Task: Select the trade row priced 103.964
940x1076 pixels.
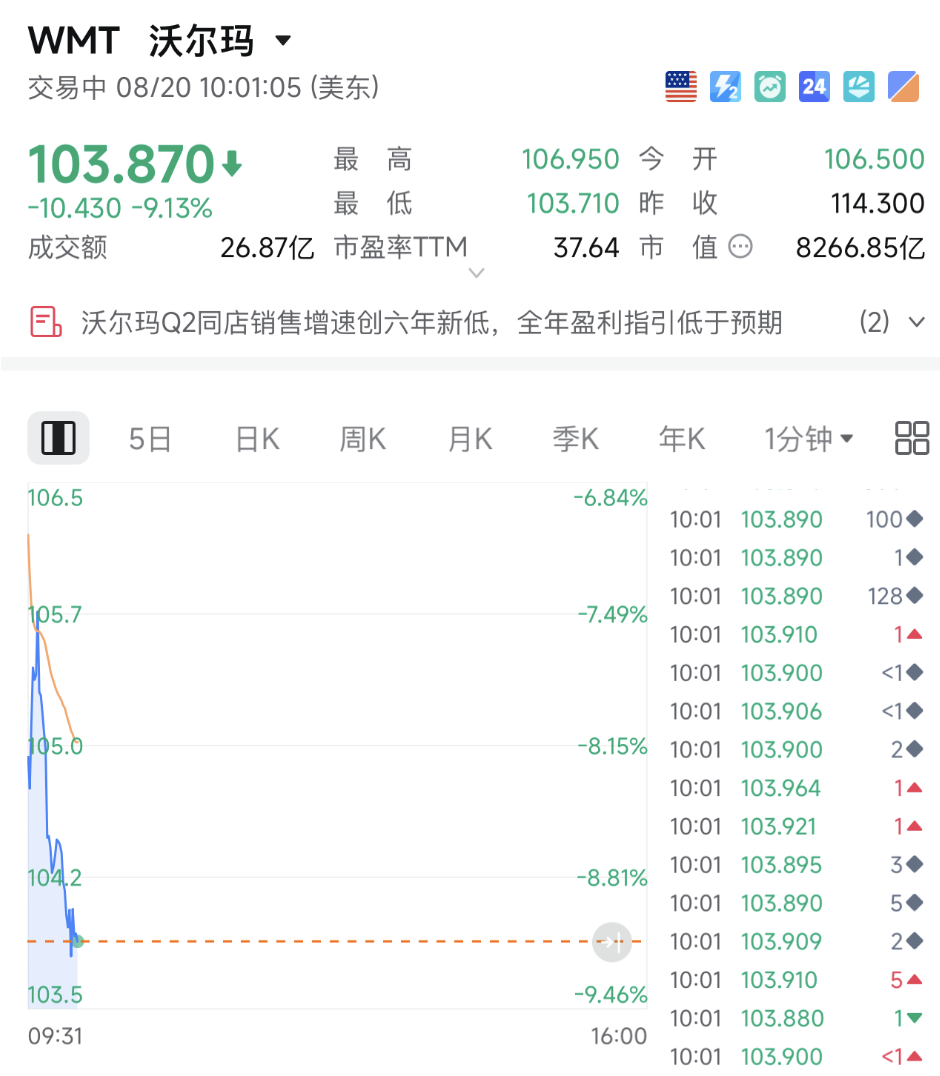Action: pyautogui.click(x=797, y=788)
